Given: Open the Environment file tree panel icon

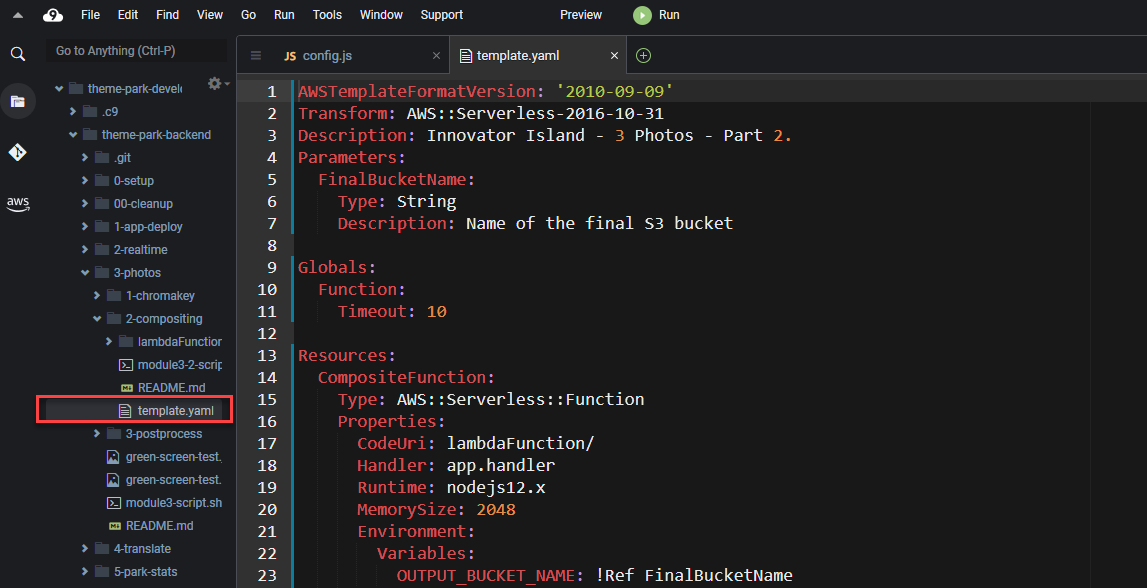Looking at the screenshot, I should click(18, 100).
